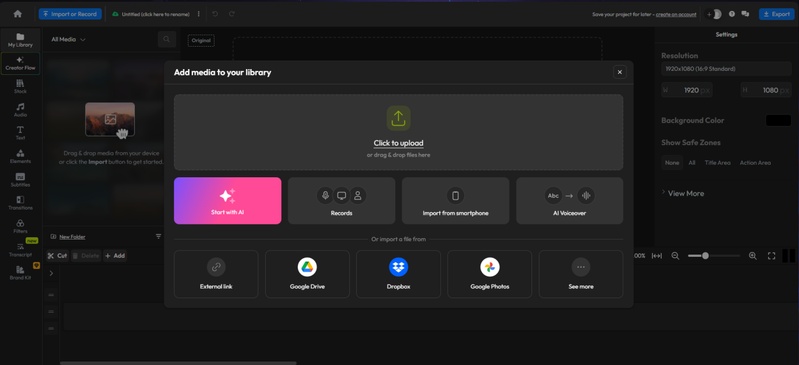Choose the AI Voiceover option
799x365 pixels.
[570, 200]
